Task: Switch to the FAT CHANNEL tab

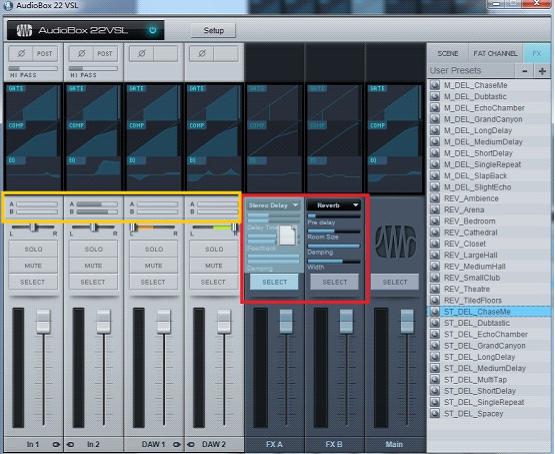Action: coord(495,54)
